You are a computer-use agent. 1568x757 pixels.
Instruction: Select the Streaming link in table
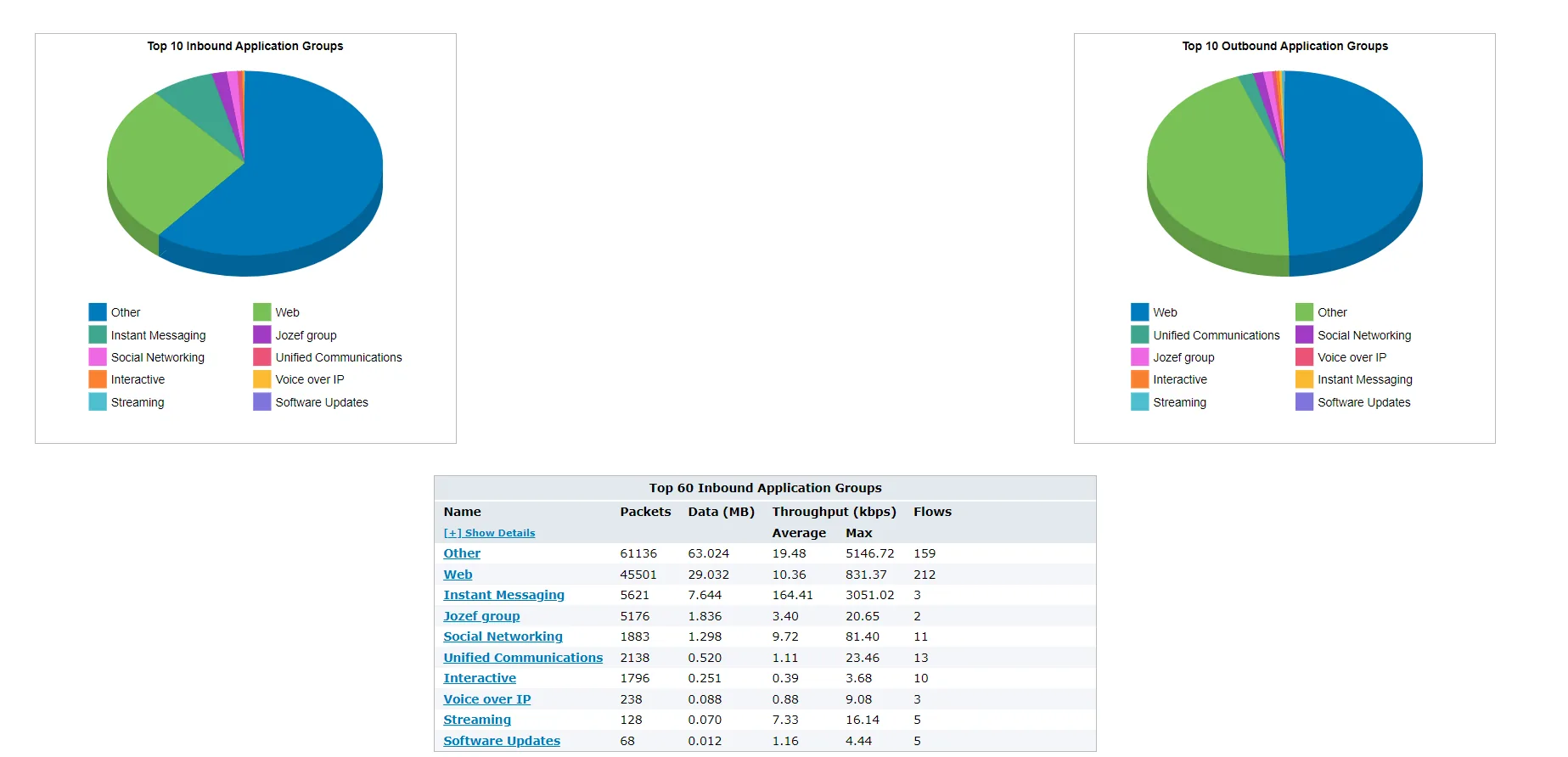[x=477, y=720]
